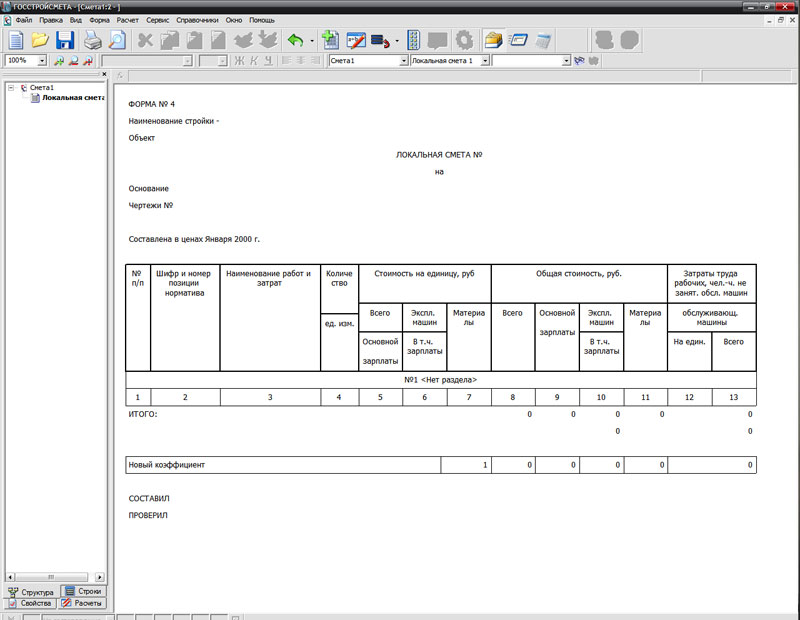Select Локальная смета in the tree
Image resolution: width=800 pixels, height=620 pixels.
[73, 98]
